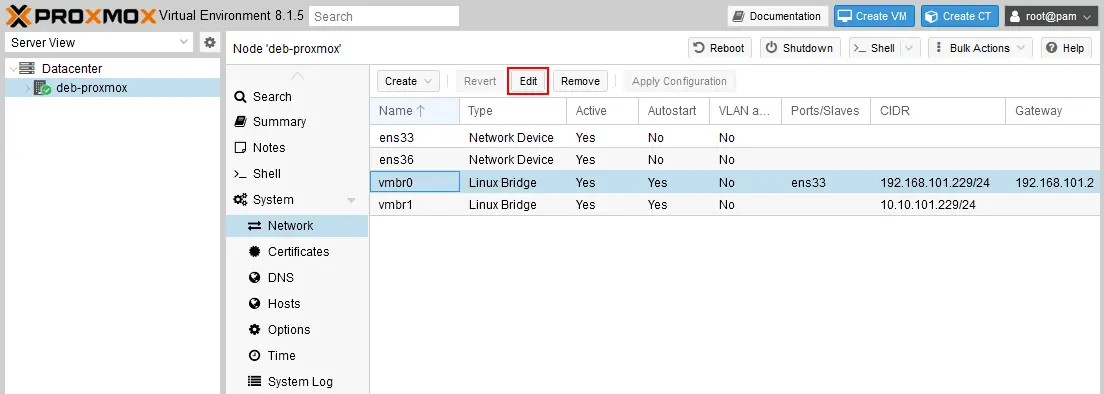1104x394 pixels.
Task: Click the Summary book icon
Action: (x=240, y=122)
